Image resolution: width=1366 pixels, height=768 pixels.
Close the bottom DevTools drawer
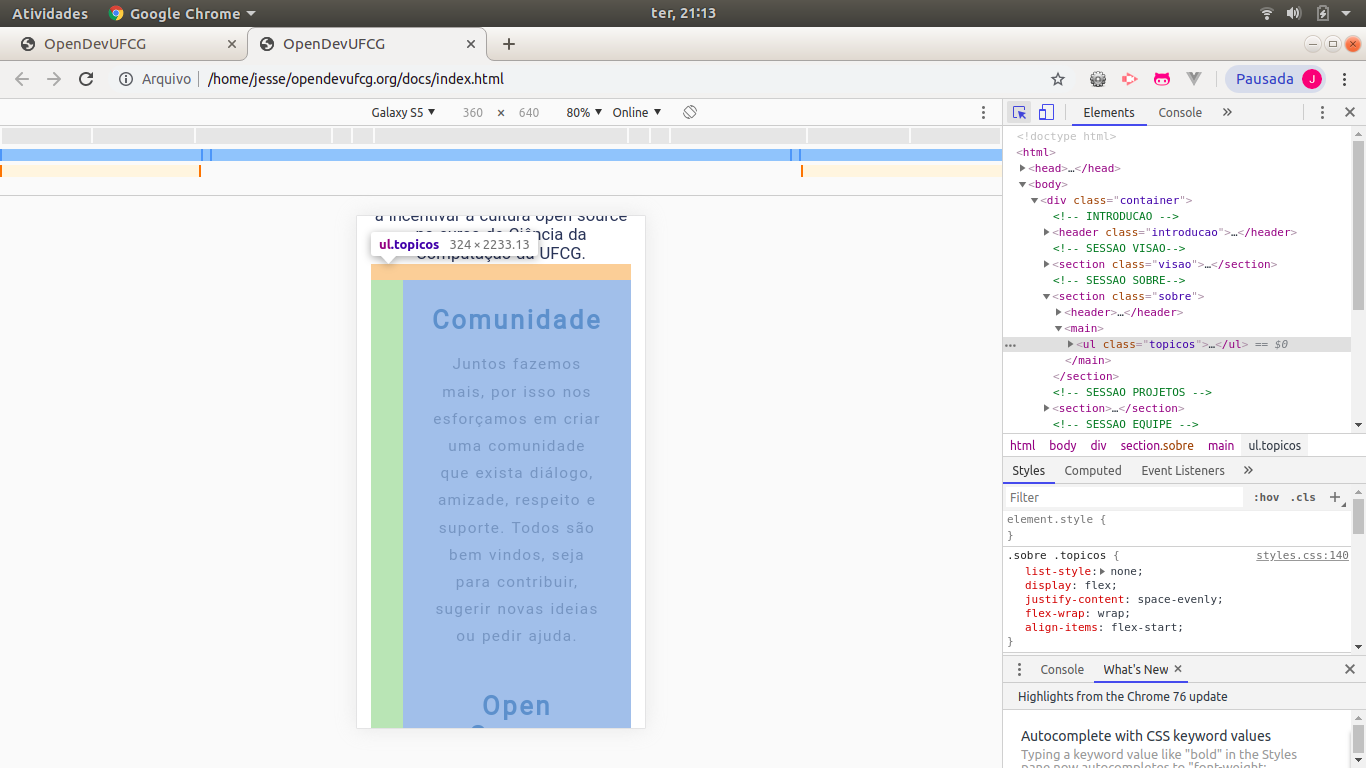click(x=1349, y=669)
